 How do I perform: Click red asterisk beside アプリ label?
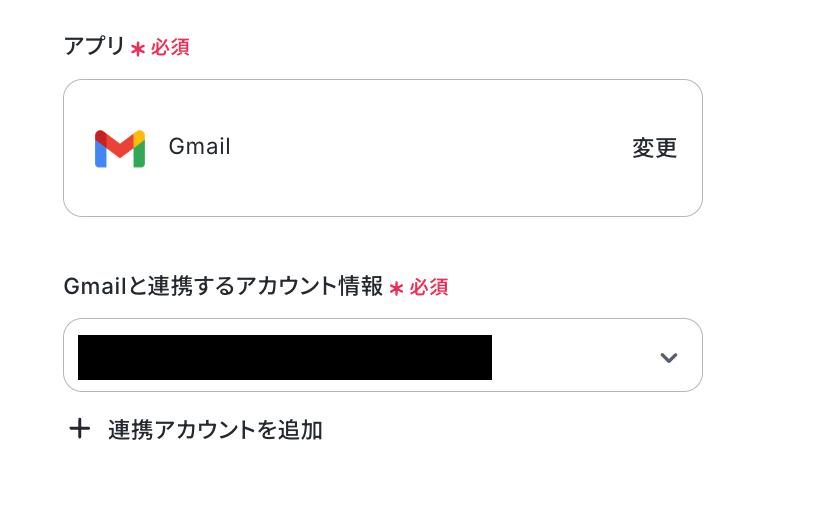[138, 48]
